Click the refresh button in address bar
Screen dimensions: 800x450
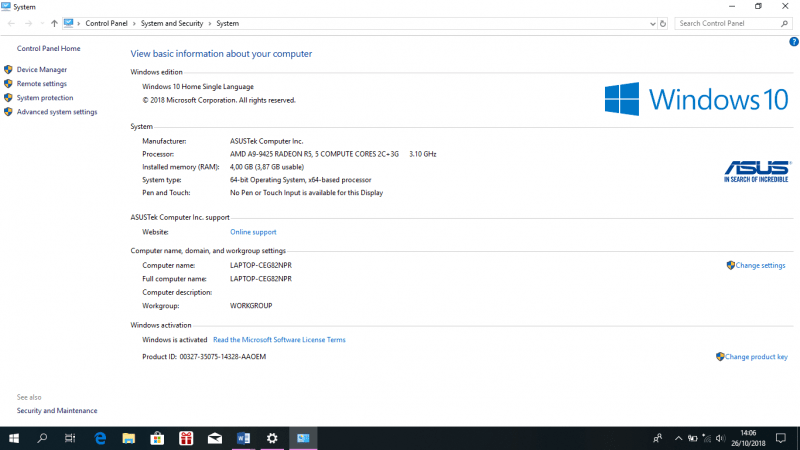(663, 23)
